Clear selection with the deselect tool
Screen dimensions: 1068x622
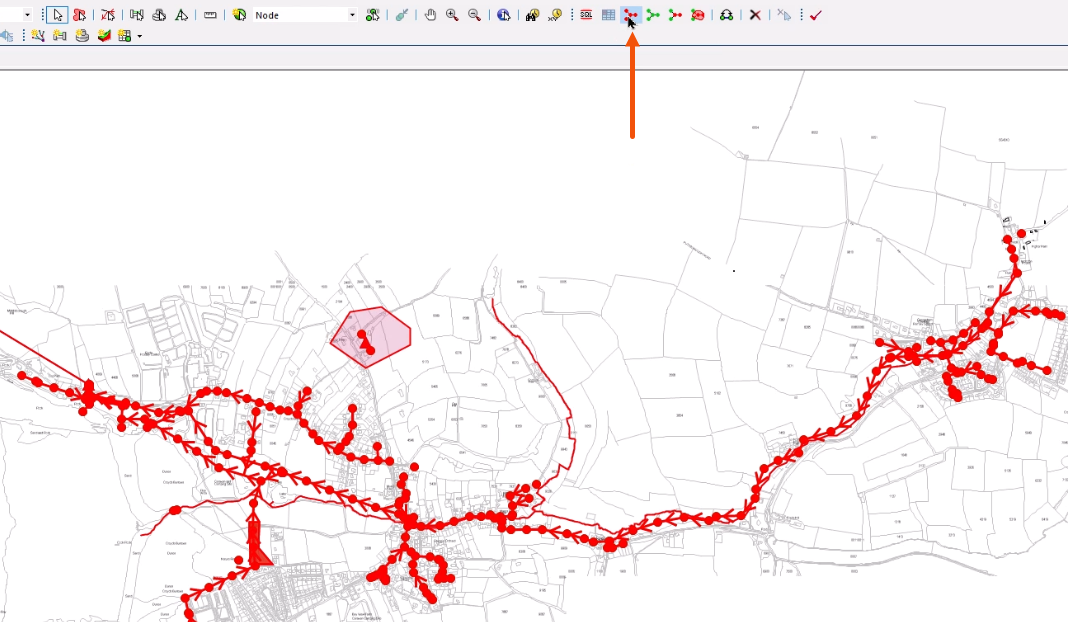(108, 14)
